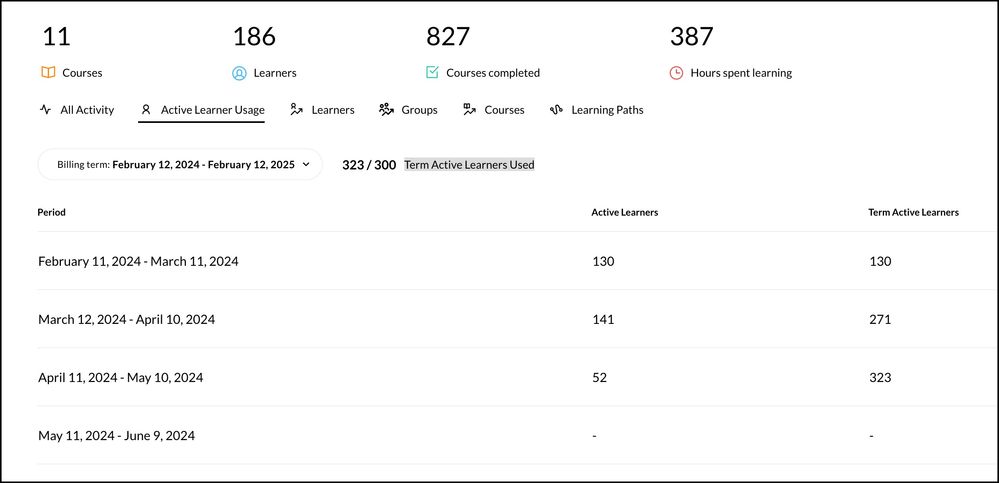Click the Term Active Learners column header
Image resolution: width=999 pixels, height=483 pixels.
point(913,212)
